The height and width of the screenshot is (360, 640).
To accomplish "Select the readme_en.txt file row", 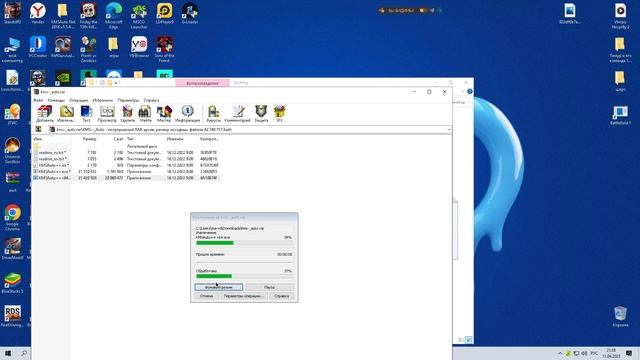I will click(x=127, y=159).
